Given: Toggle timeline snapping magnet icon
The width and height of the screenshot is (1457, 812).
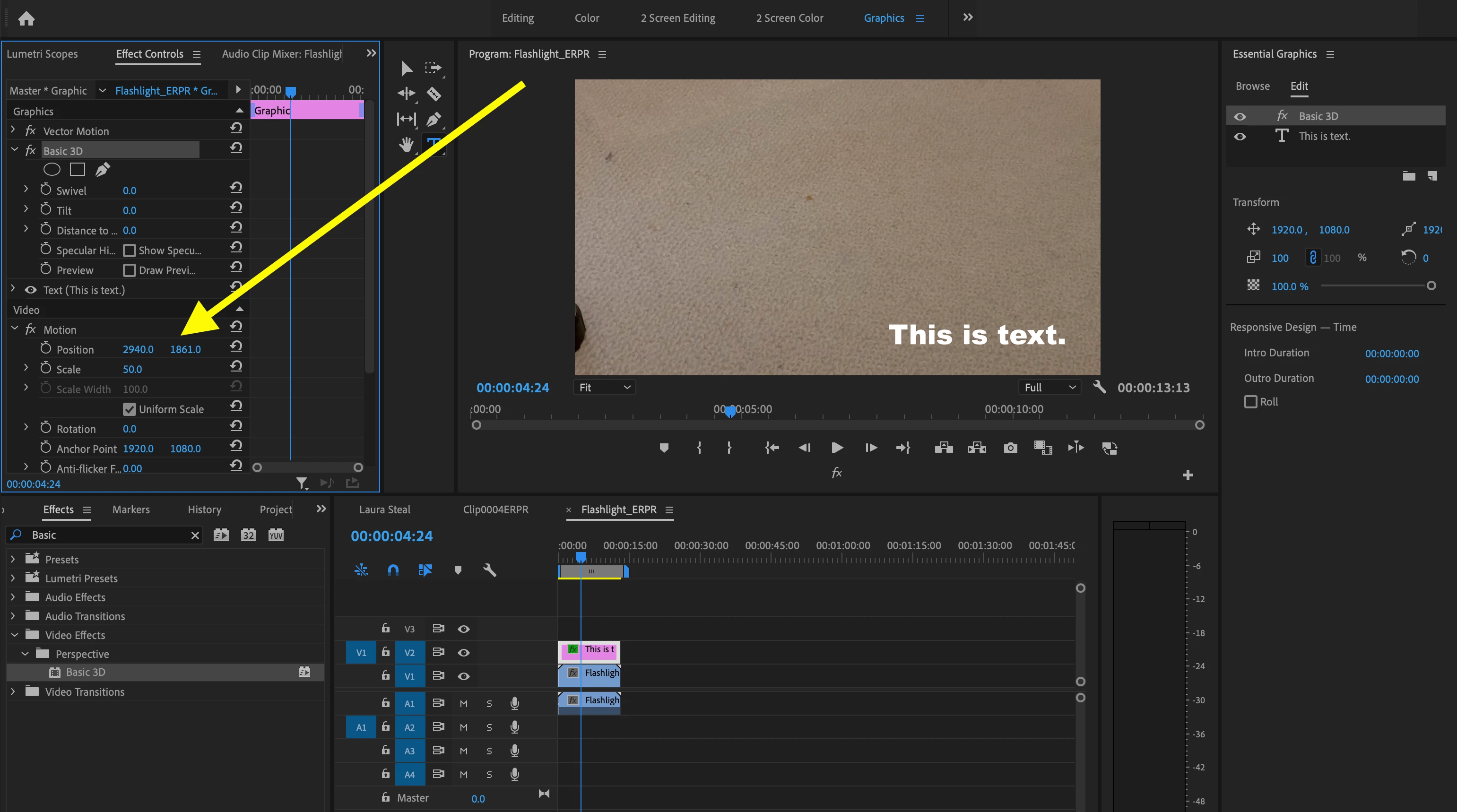Looking at the screenshot, I should tap(393, 570).
